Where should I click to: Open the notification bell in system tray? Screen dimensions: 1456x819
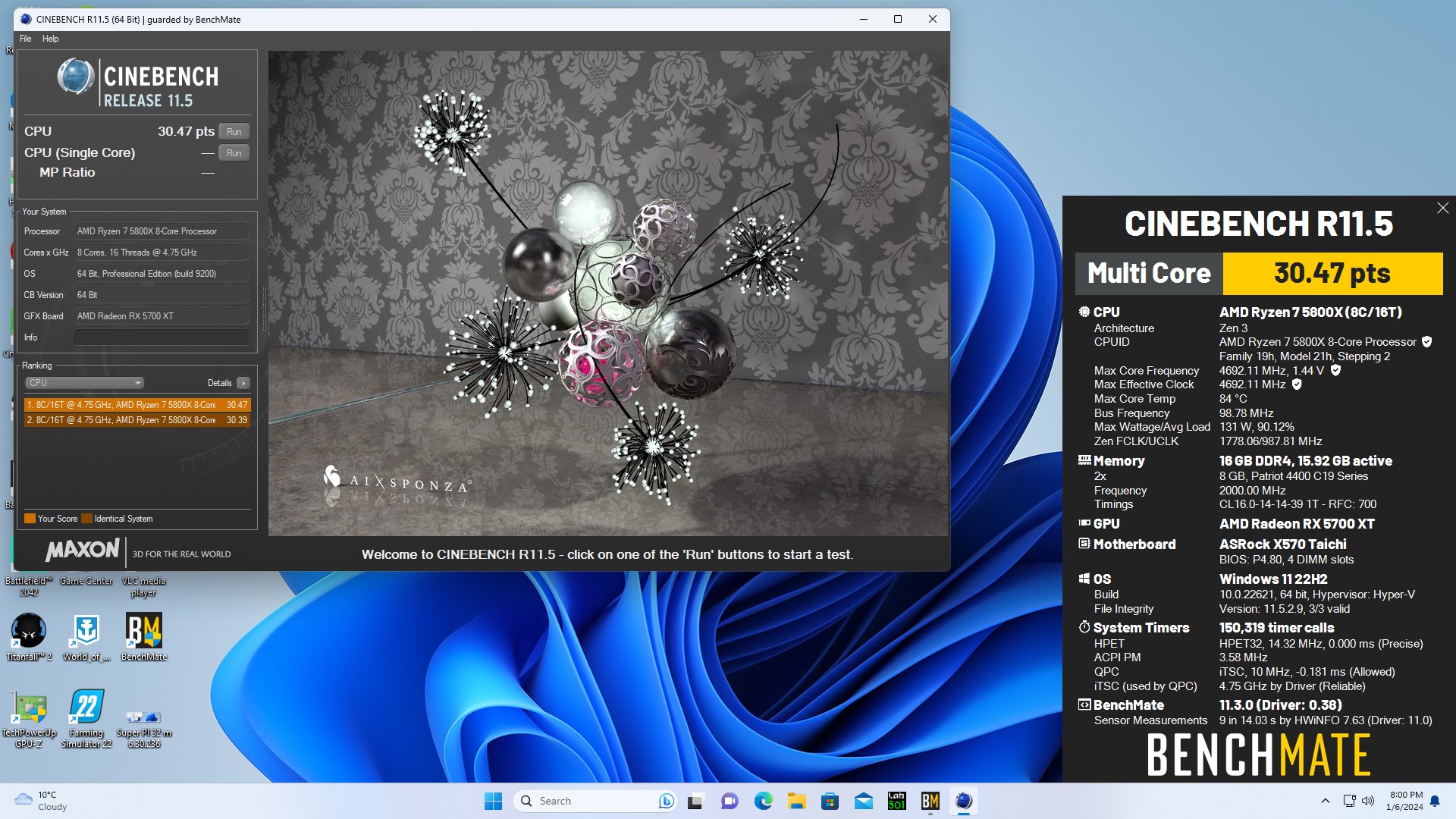1435,801
